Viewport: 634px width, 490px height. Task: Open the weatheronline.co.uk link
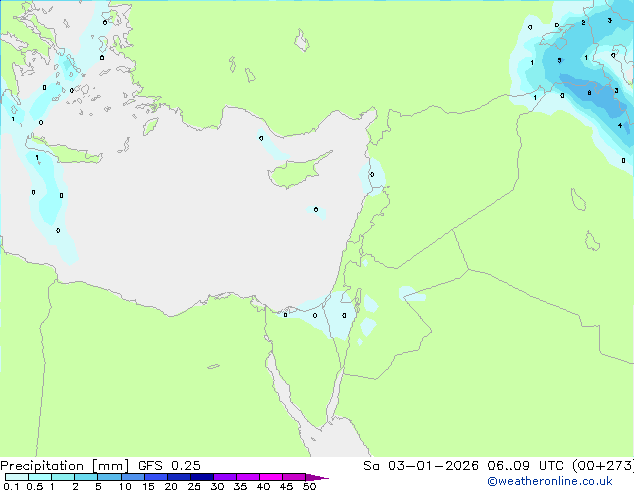550,481
